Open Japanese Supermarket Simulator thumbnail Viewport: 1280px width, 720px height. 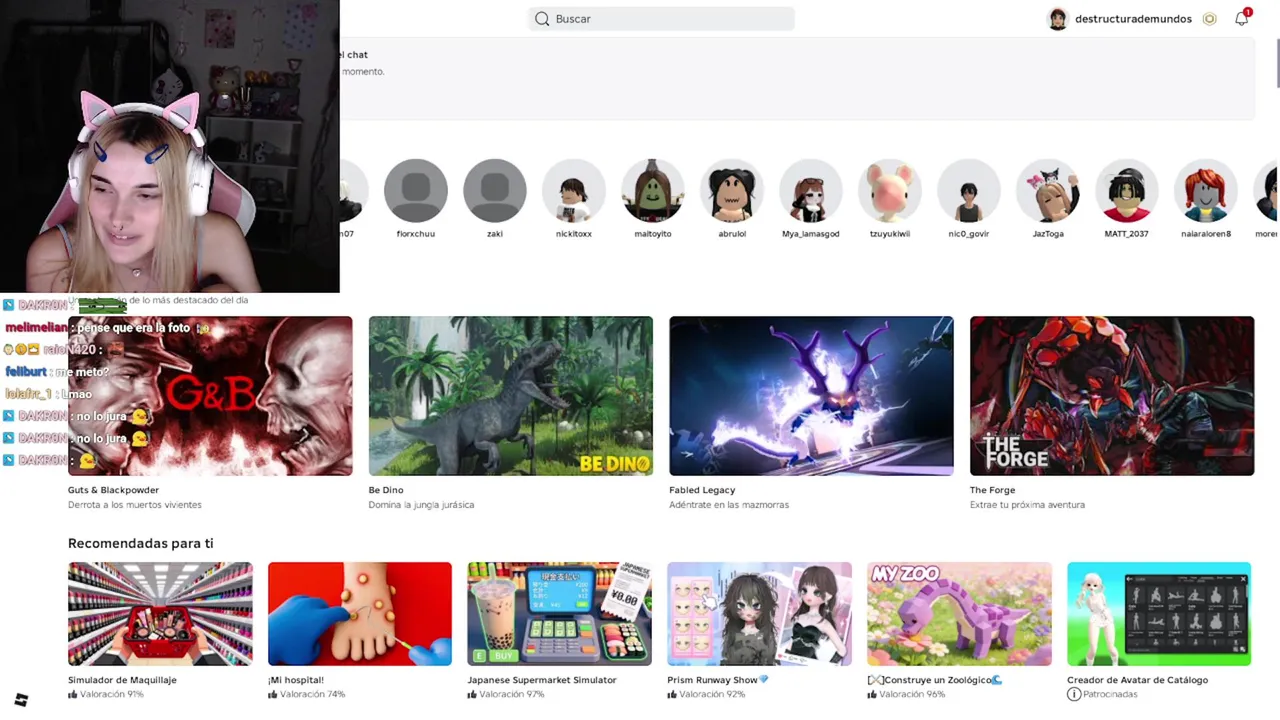point(560,614)
